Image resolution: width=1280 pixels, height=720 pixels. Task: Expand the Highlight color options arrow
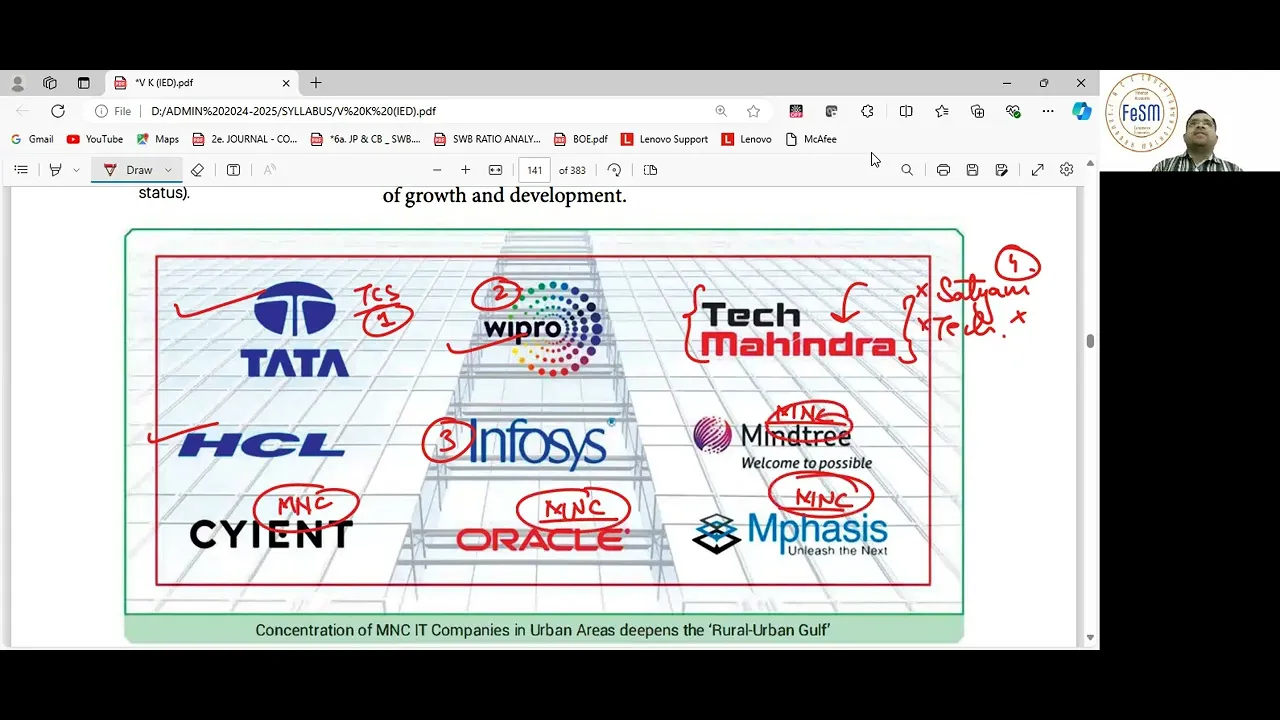[x=76, y=170]
